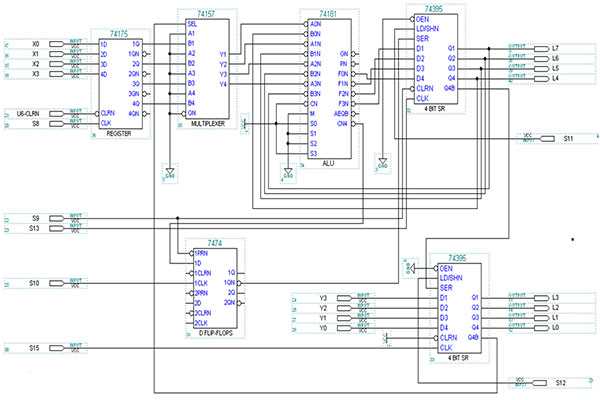Select the 74175 chip title

point(119,34)
